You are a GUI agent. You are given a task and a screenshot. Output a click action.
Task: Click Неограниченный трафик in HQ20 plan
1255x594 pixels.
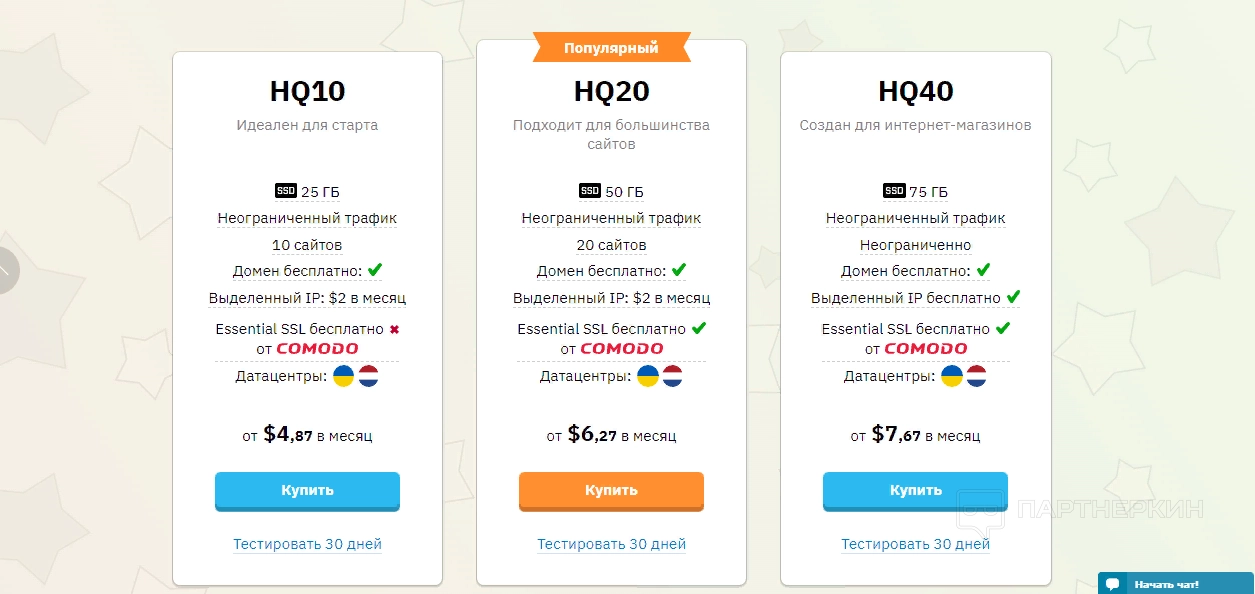[611, 218]
